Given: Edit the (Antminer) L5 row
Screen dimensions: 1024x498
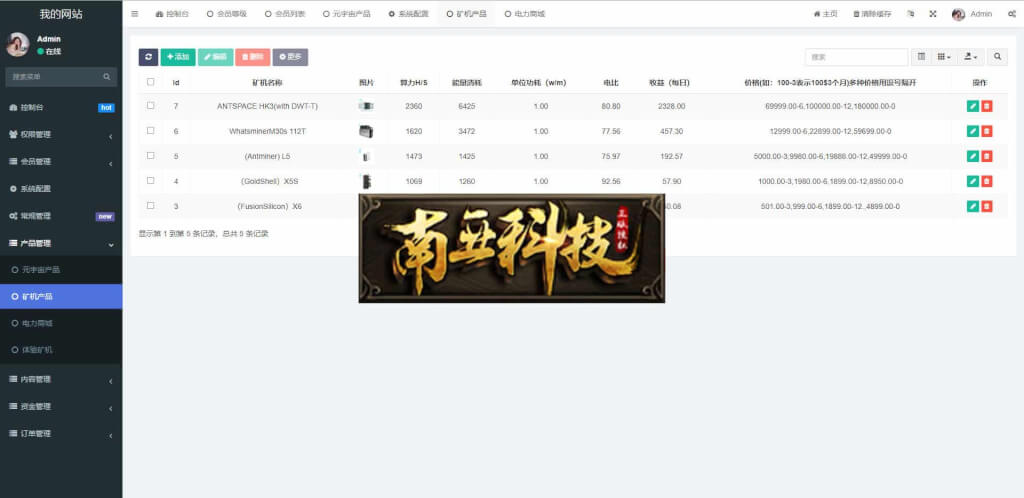Looking at the screenshot, I should pyautogui.click(x=972, y=156).
